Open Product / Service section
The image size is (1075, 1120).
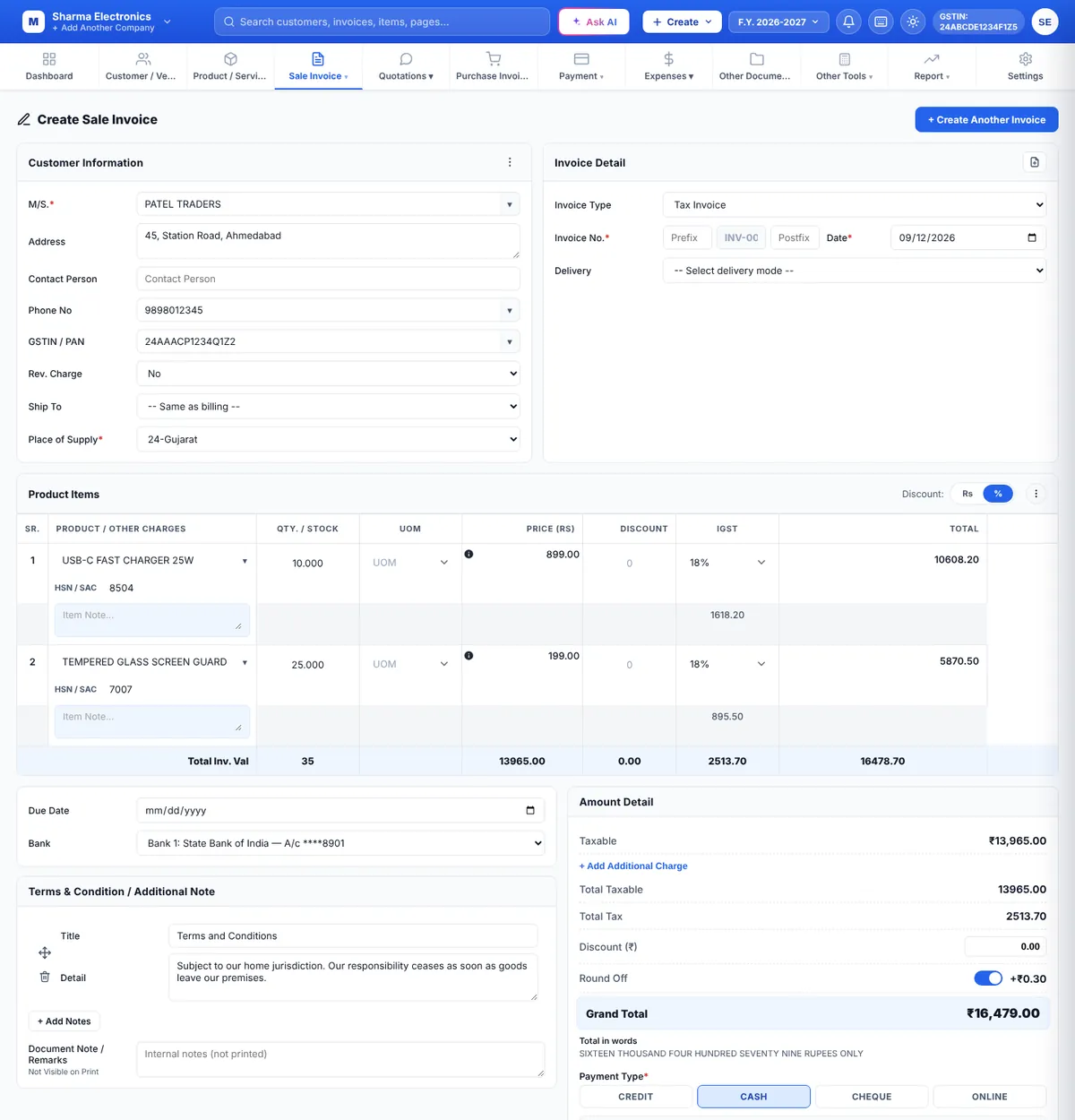click(x=229, y=66)
